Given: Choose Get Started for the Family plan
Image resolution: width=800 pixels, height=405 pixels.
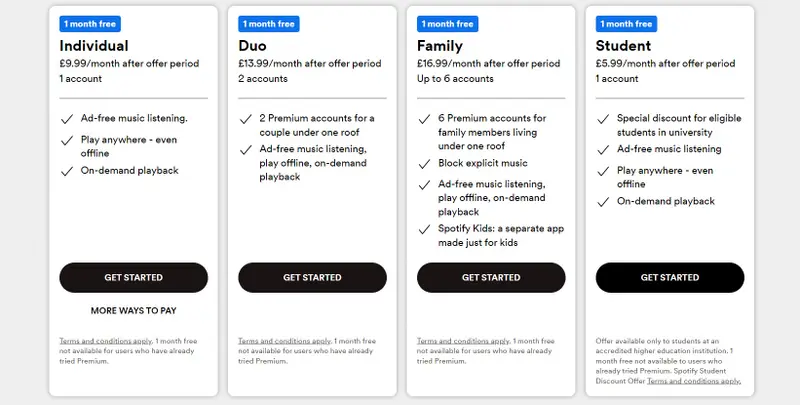Looking at the screenshot, I should 491,277.
